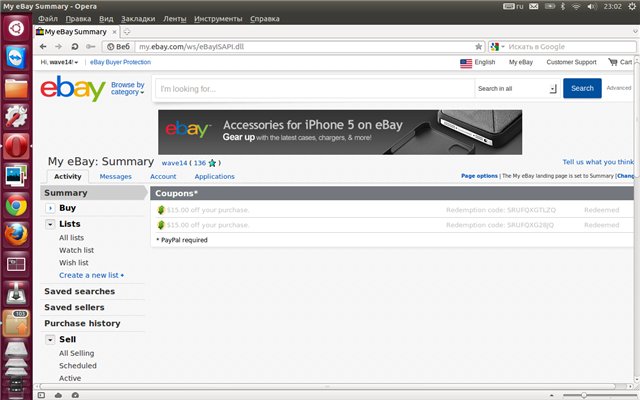This screenshot has height=400, width=640.
Task: Open the Wi-Fi network indicator
Action: click(576, 6)
